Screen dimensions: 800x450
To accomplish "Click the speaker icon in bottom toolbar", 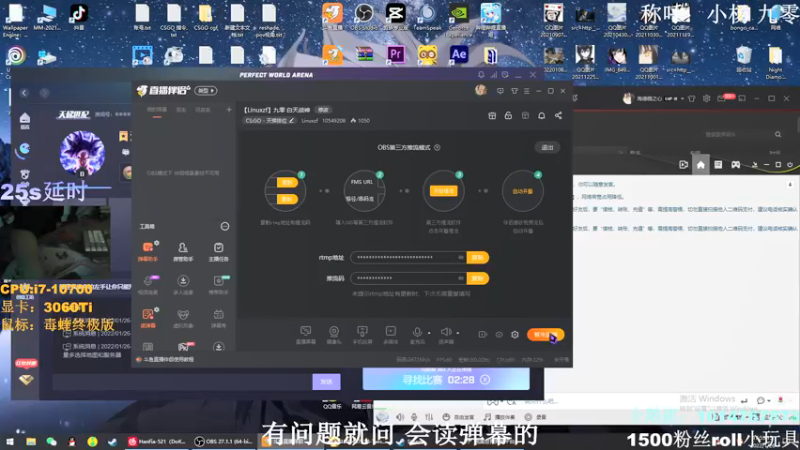I will pyautogui.click(x=445, y=332).
